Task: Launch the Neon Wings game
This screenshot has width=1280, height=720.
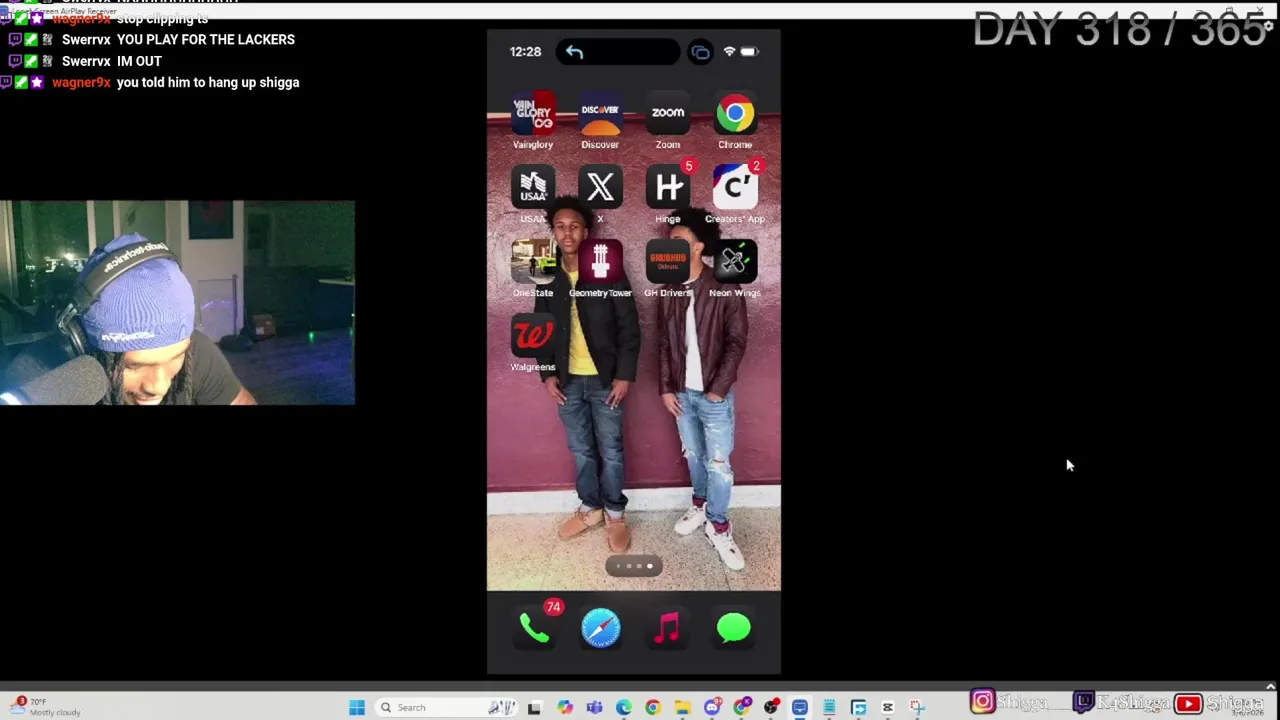Action: [x=735, y=263]
